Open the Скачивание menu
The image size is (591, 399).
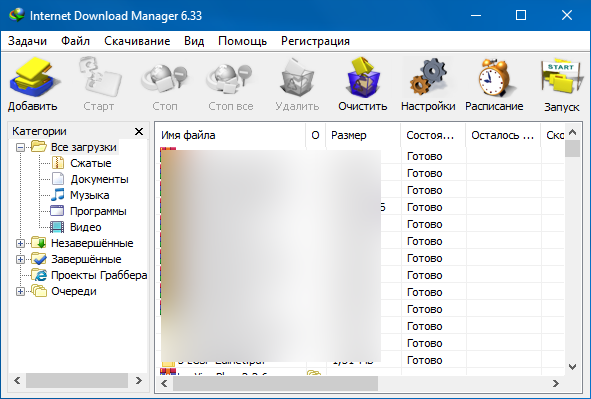[137, 41]
